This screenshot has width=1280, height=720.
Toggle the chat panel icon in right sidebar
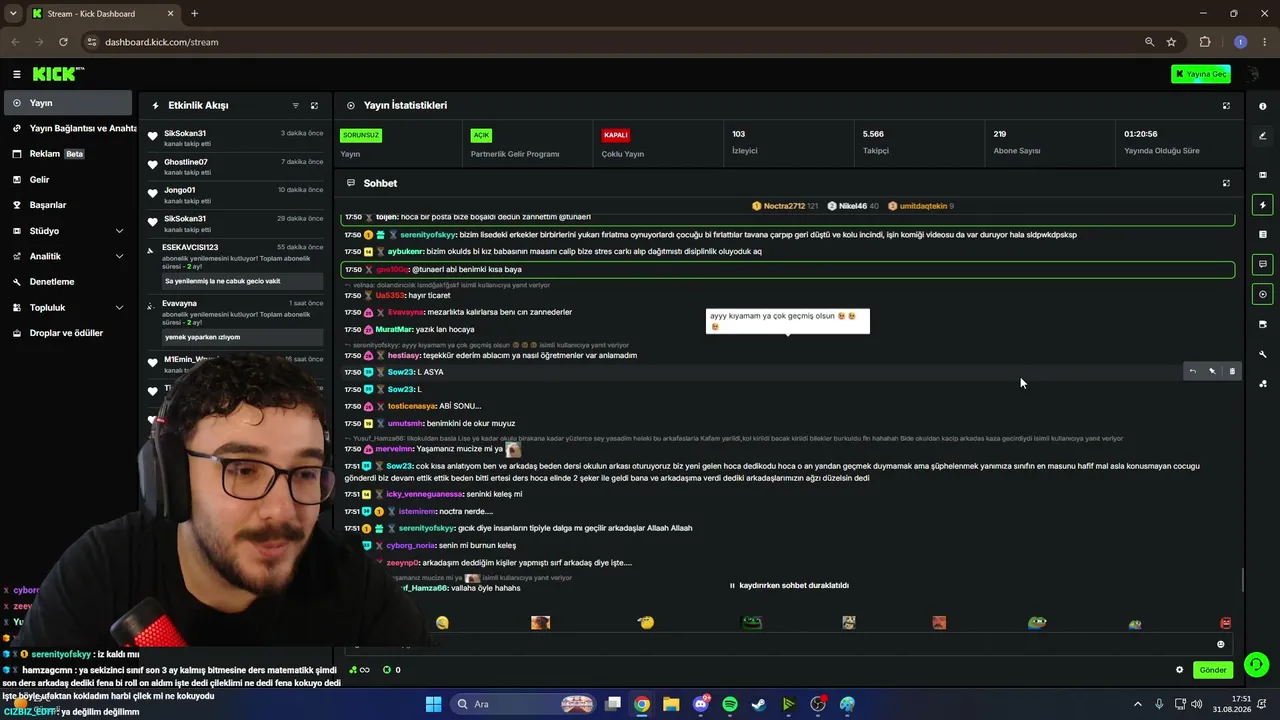pyautogui.click(x=1263, y=264)
